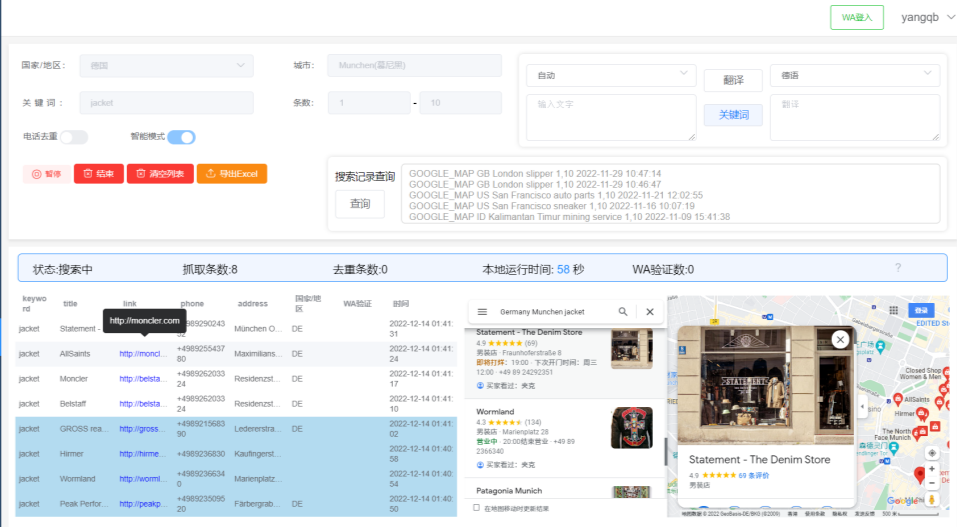Select the Kalimantan Timur mining service record

pyautogui.click(x=569, y=217)
